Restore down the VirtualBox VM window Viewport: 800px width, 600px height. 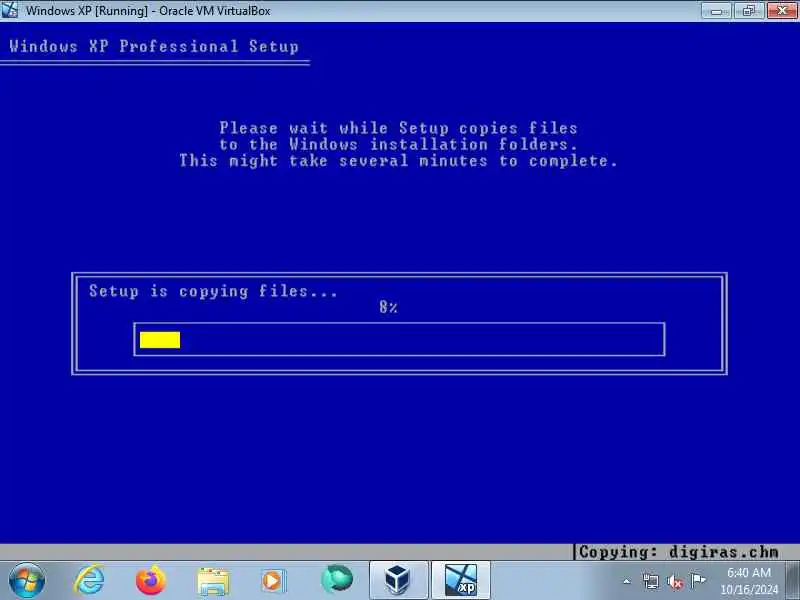pos(749,10)
